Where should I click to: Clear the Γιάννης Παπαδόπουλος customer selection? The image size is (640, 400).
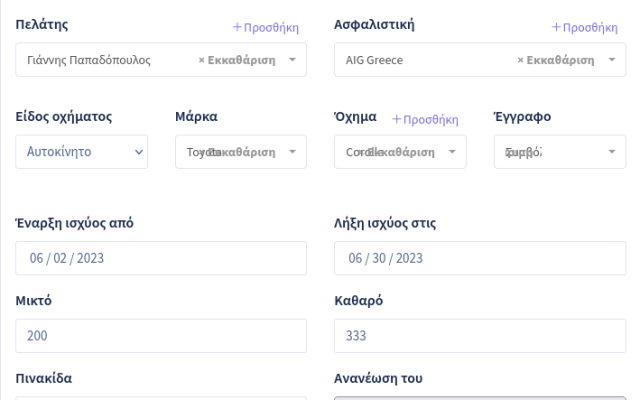coord(237,60)
